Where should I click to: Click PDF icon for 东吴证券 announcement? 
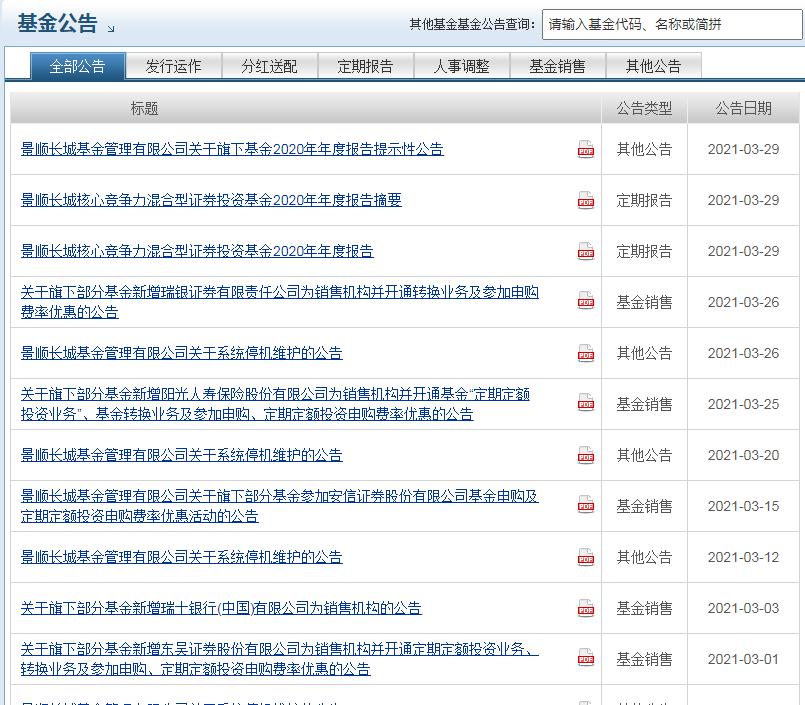point(585,658)
